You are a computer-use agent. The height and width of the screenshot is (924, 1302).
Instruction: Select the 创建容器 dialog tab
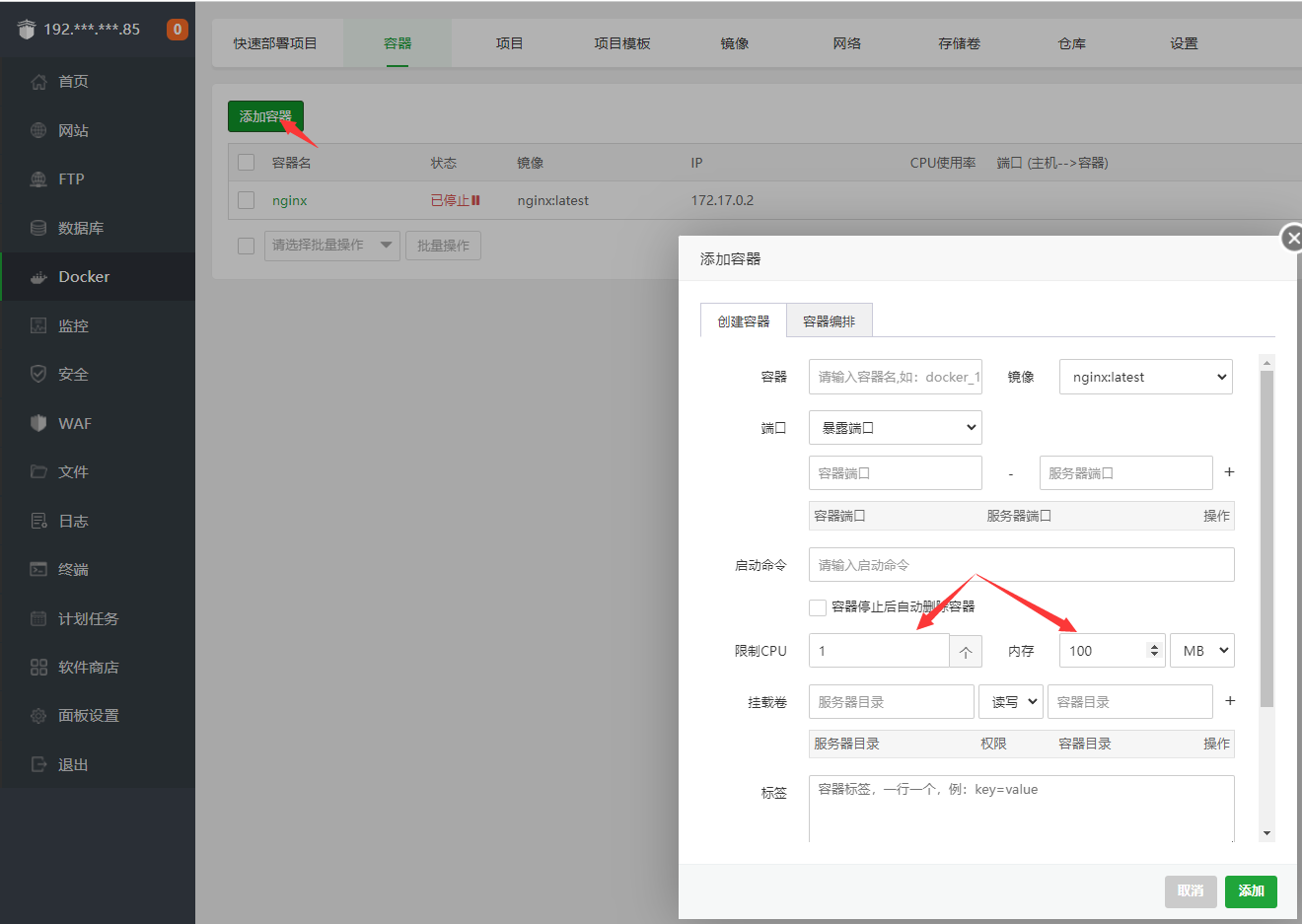[744, 321]
